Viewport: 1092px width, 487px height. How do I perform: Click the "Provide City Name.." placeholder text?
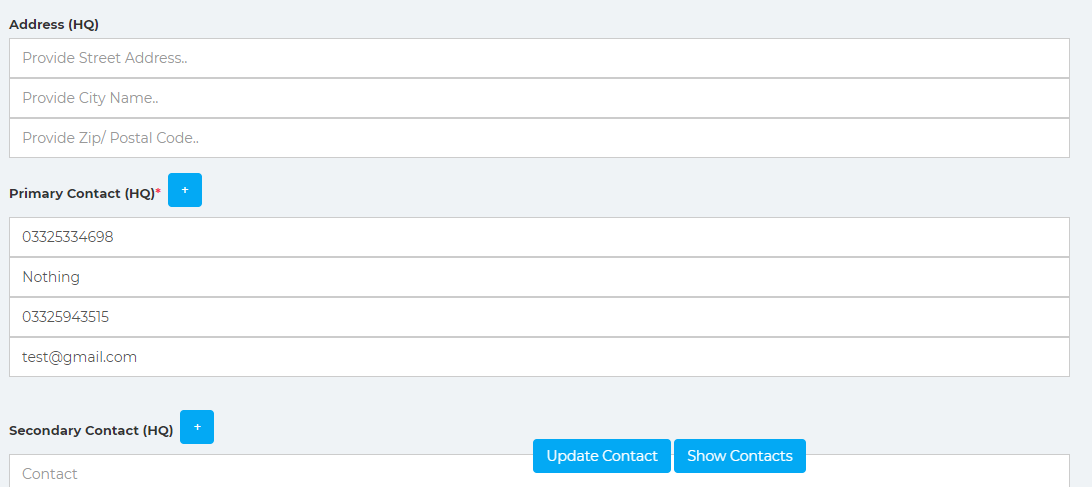(x=91, y=98)
